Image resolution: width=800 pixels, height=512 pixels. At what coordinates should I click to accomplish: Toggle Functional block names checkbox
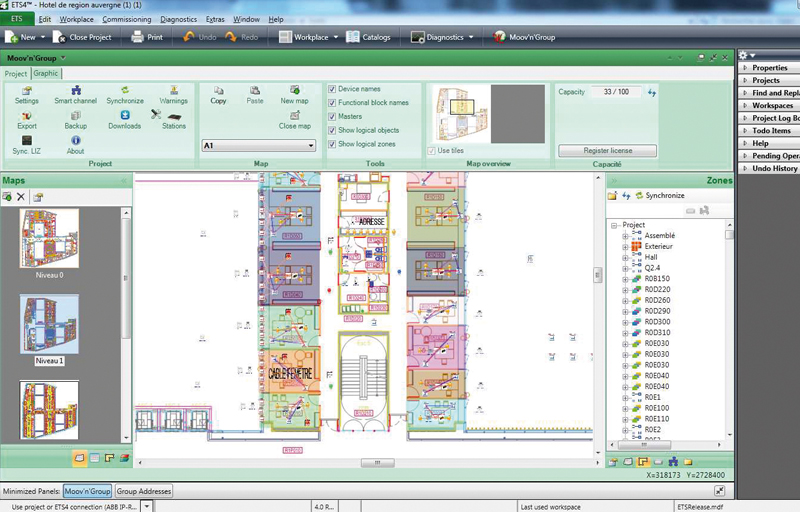coord(332,103)
